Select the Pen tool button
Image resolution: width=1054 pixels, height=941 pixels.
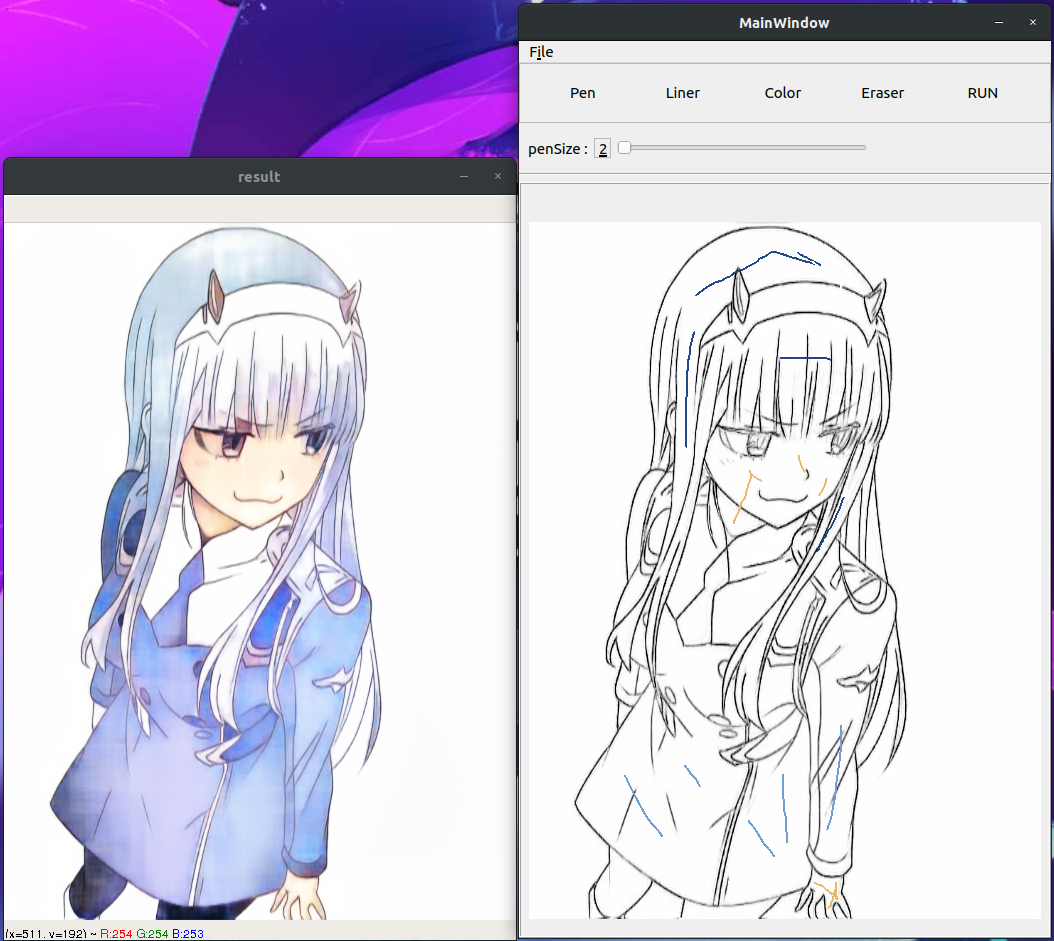[x=582, y=93]
